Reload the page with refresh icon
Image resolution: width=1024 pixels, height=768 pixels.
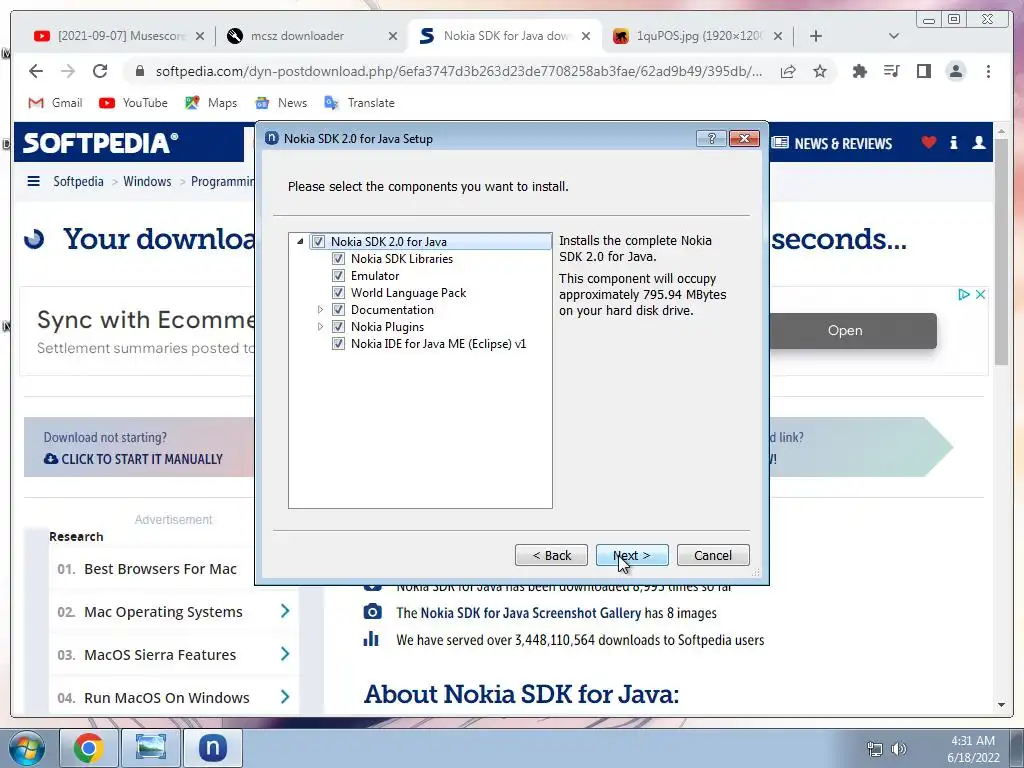pos(100,71)
